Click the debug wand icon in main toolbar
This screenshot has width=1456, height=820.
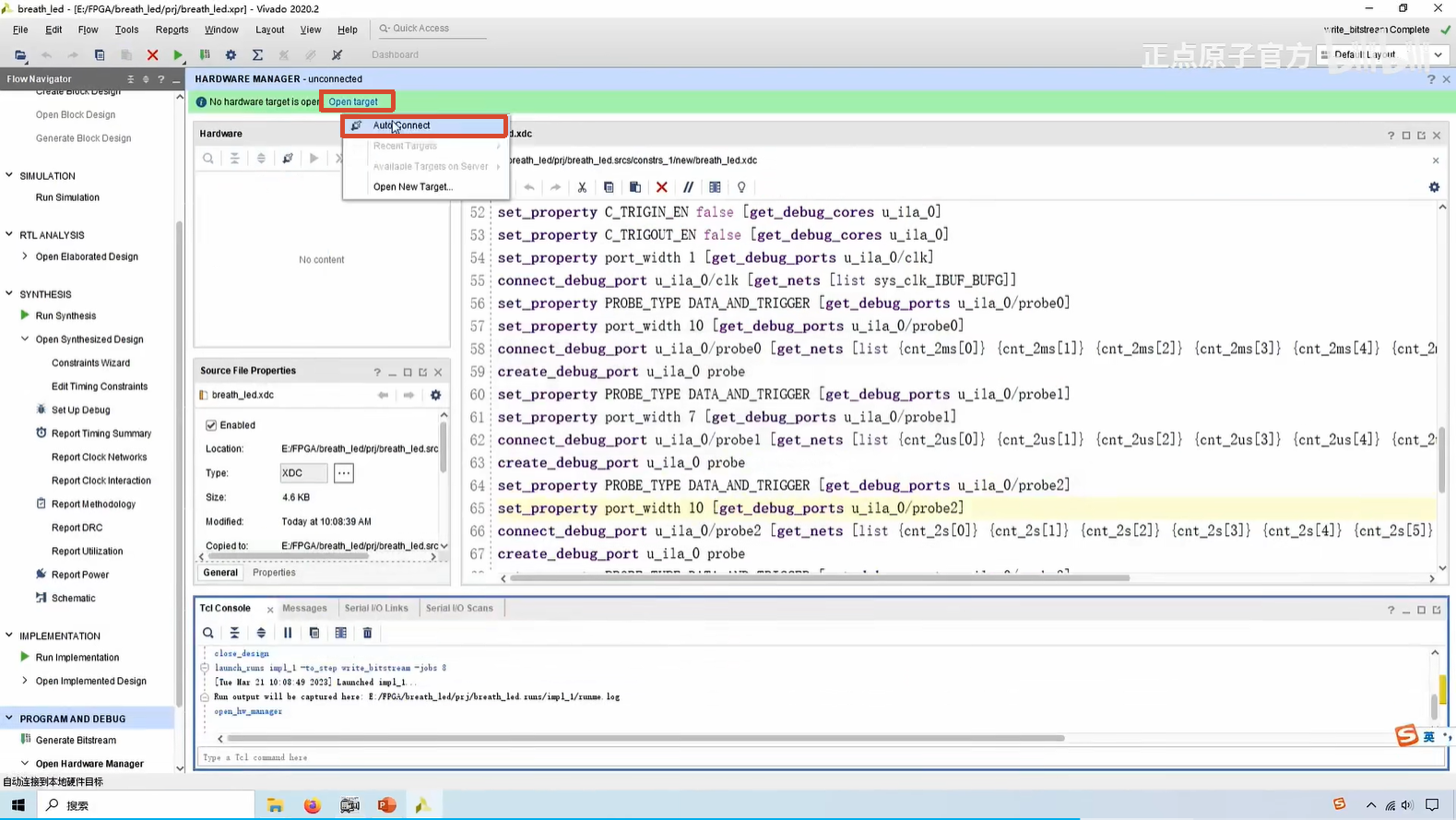click(337, 54)
